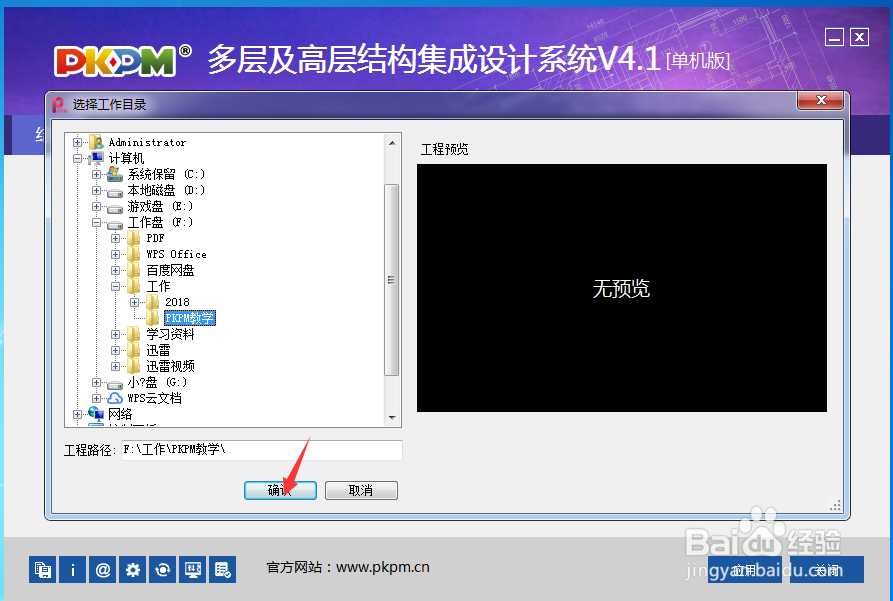Click the 网络 network globe icon
The width and height of the screenshot is (893, 601).
tap(96, 414)
